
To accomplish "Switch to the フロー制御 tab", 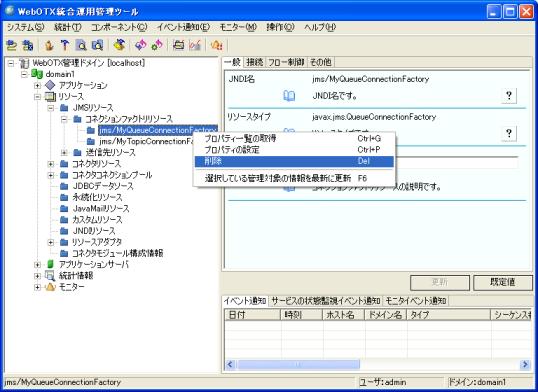I will tap(286, 62).
